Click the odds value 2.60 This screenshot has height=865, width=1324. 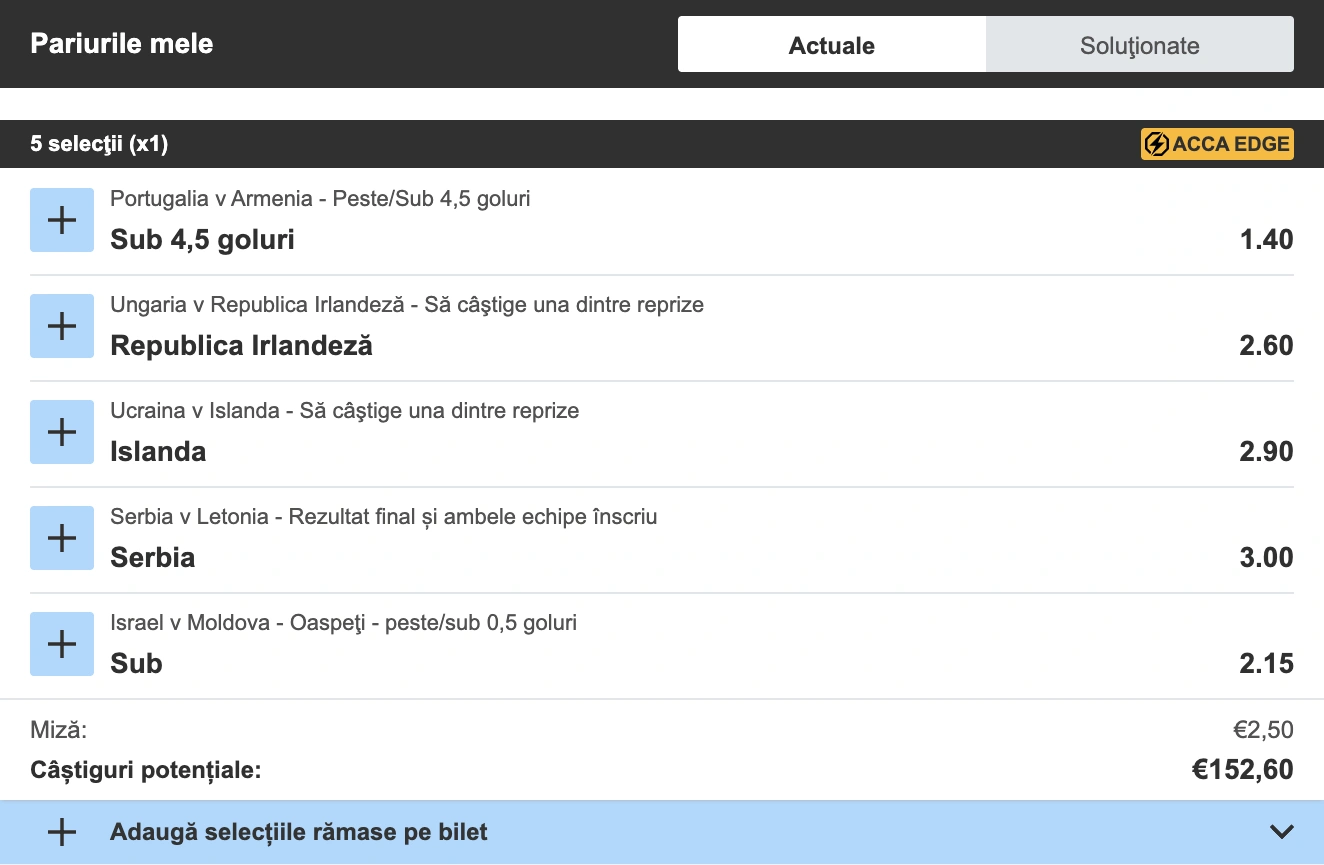tap(1265, 345)
